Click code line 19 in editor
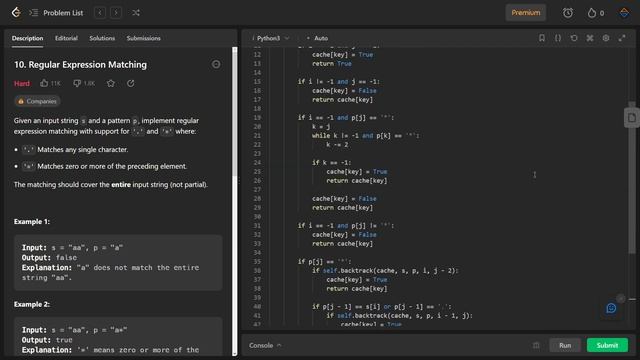 (346, 118)
